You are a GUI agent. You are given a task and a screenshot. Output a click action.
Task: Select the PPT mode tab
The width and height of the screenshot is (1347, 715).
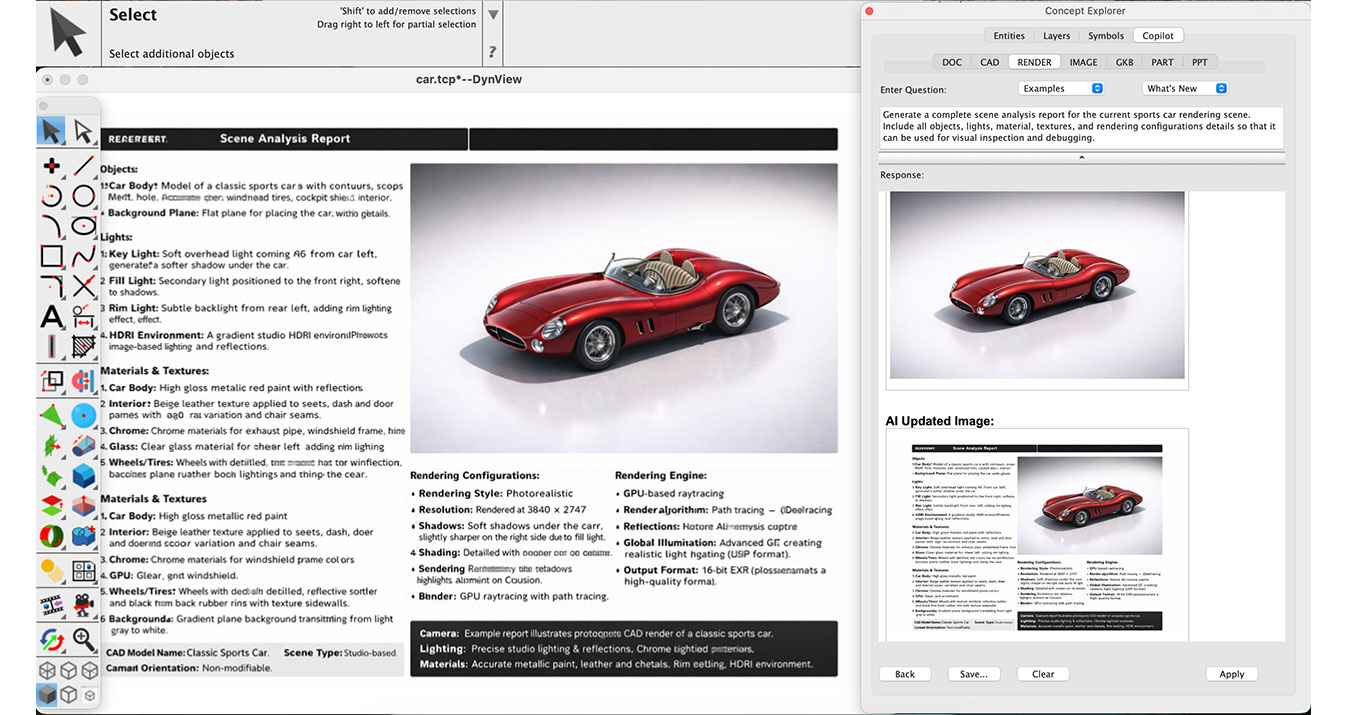(x=1199, y=62)
